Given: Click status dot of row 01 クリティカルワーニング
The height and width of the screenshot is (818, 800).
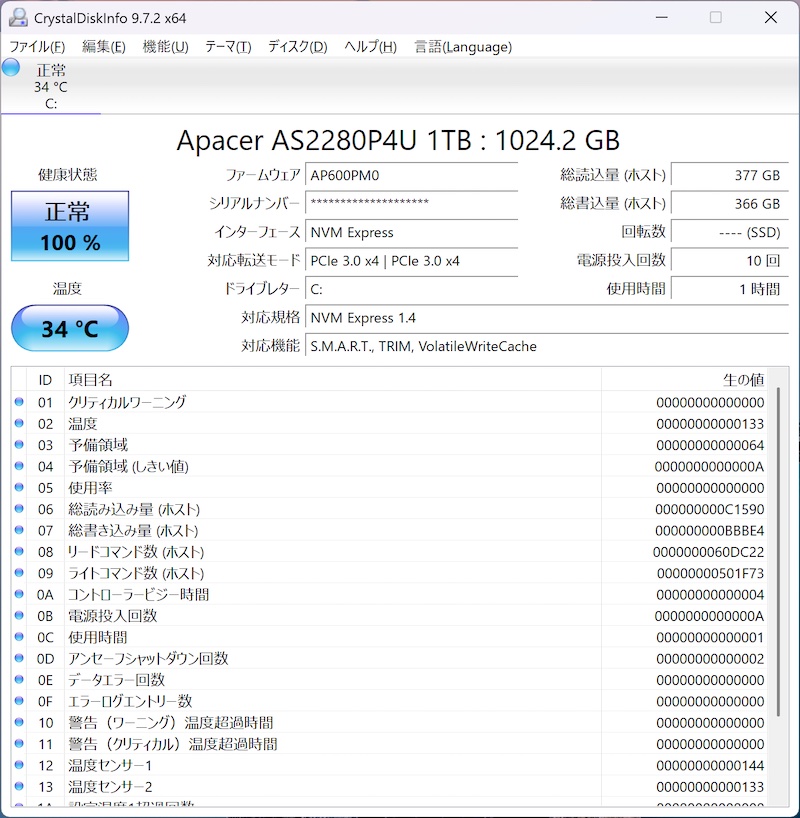Looking at the screenshot, I should [19, 402].
